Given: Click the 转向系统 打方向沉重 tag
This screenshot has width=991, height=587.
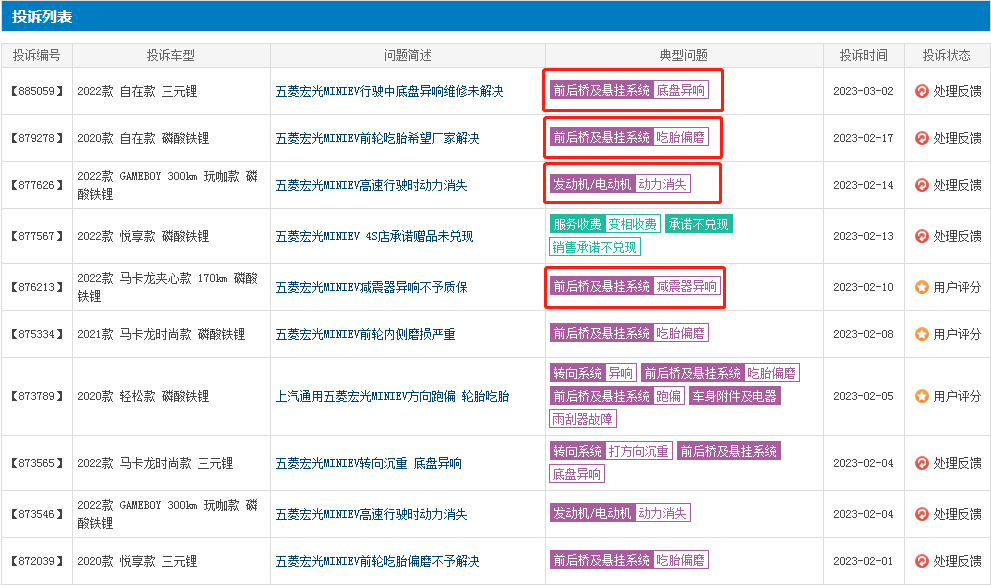Looking at the screenshot, I should [x=611, y=451].
